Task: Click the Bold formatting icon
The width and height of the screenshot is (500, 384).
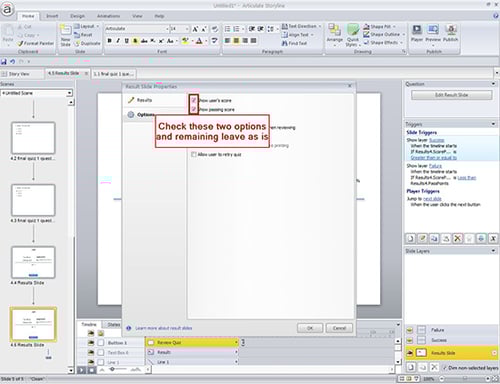Action: coord(109,41)
